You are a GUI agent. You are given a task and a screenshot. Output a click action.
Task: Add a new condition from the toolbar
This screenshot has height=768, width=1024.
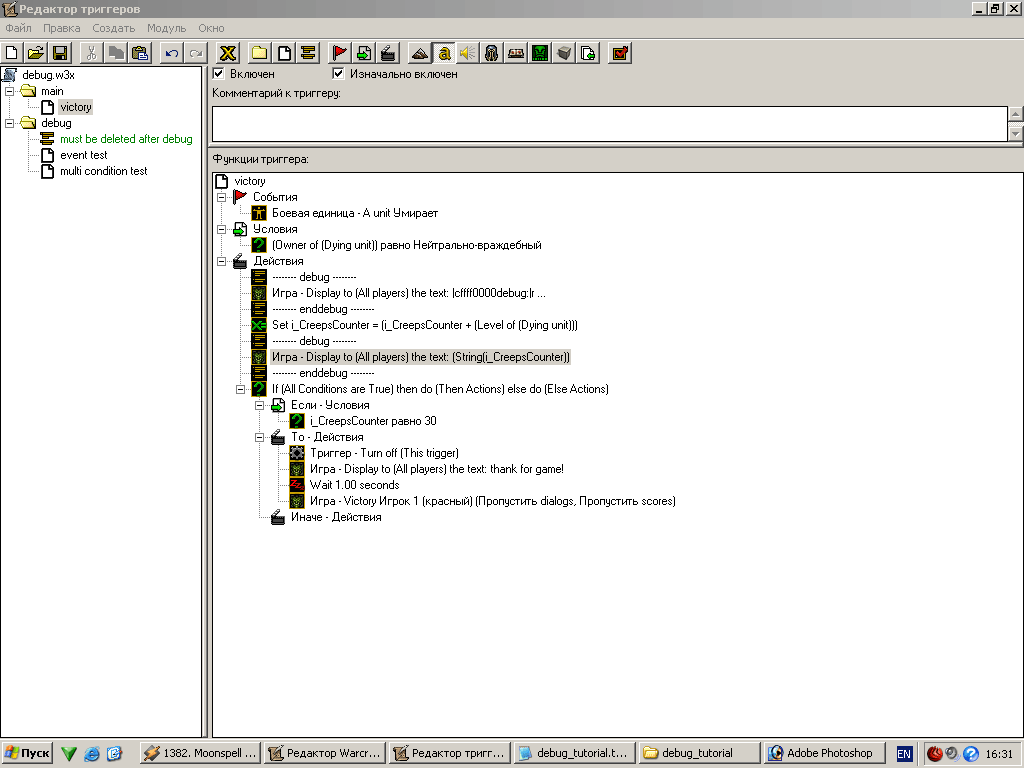click(364, 53)
